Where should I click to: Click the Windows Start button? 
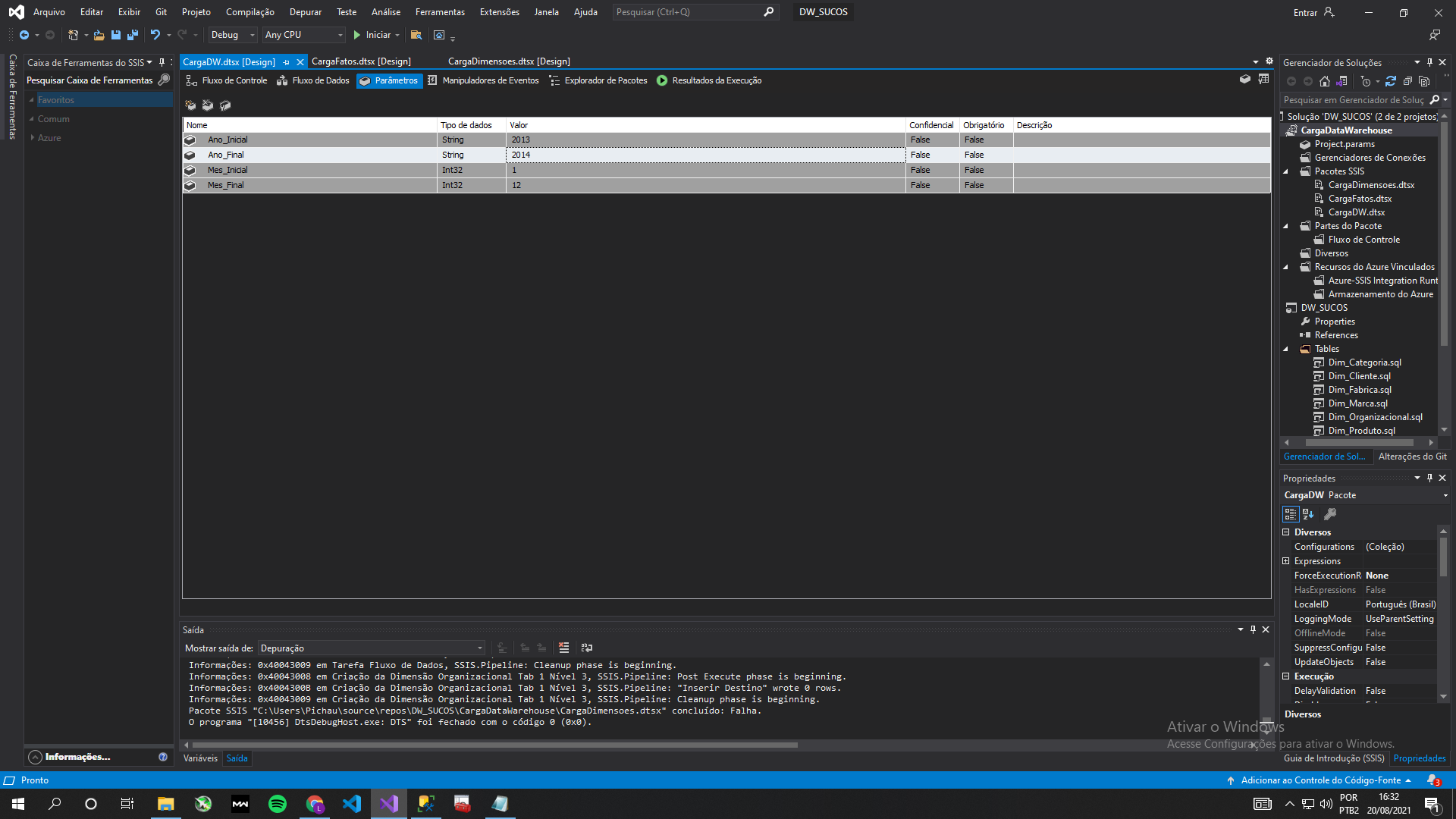(18, 804)
